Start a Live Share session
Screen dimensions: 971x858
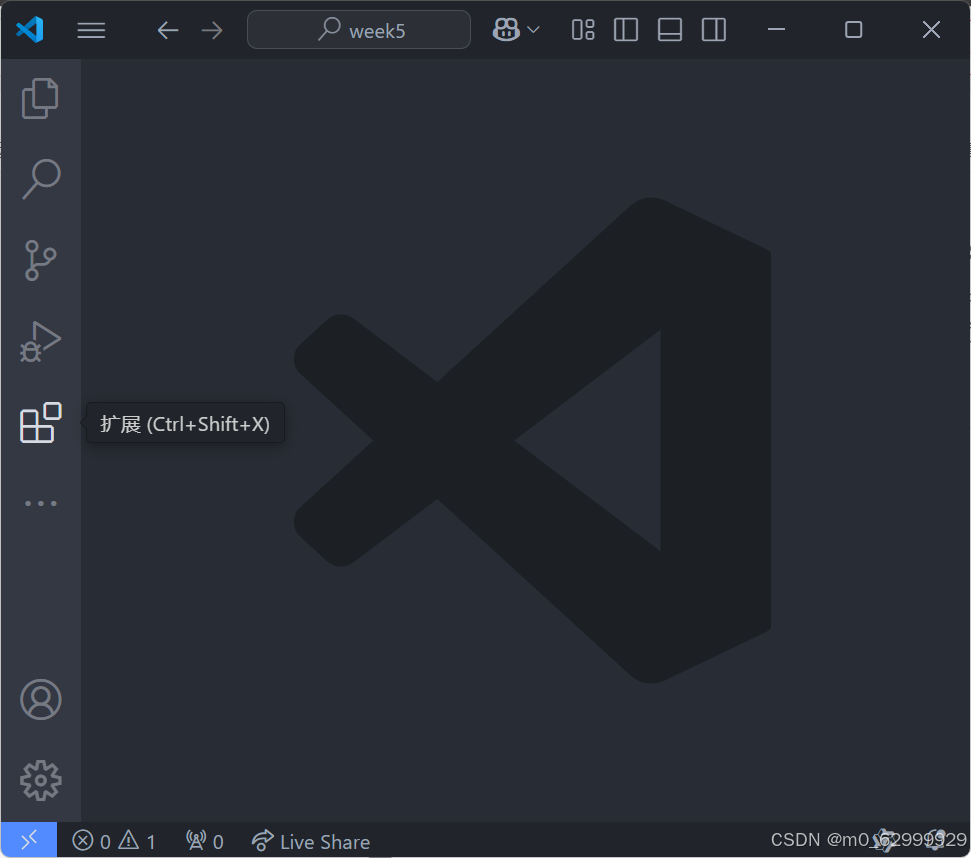311,841
